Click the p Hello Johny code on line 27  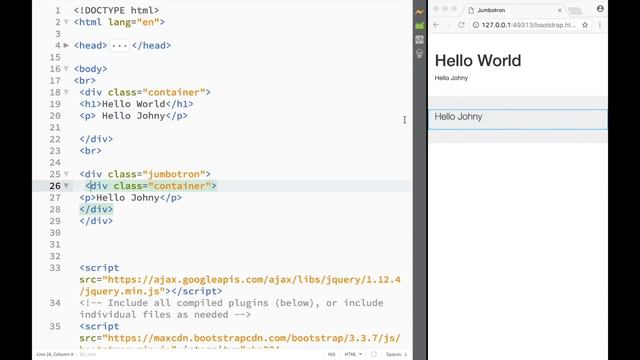pos(131,198)
